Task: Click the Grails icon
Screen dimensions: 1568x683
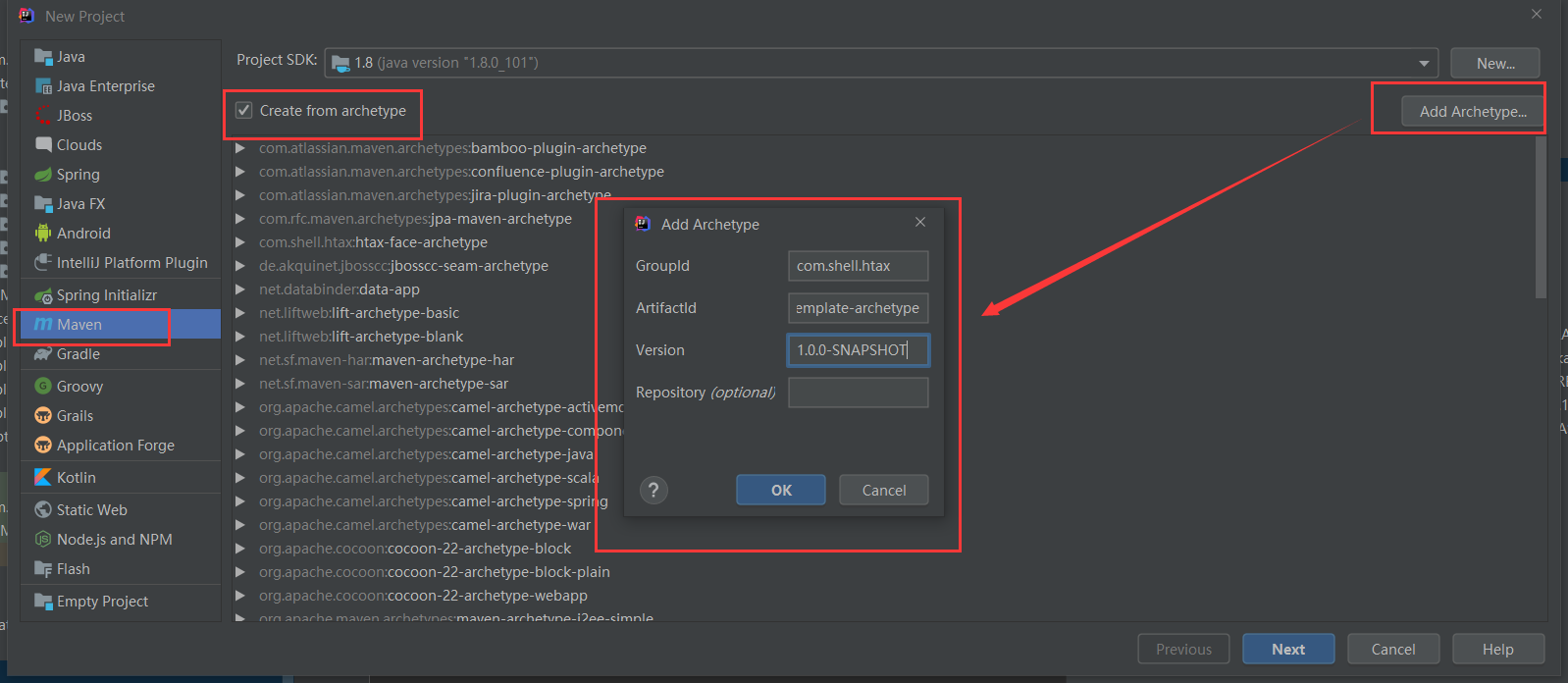Action: pos(43,416)
